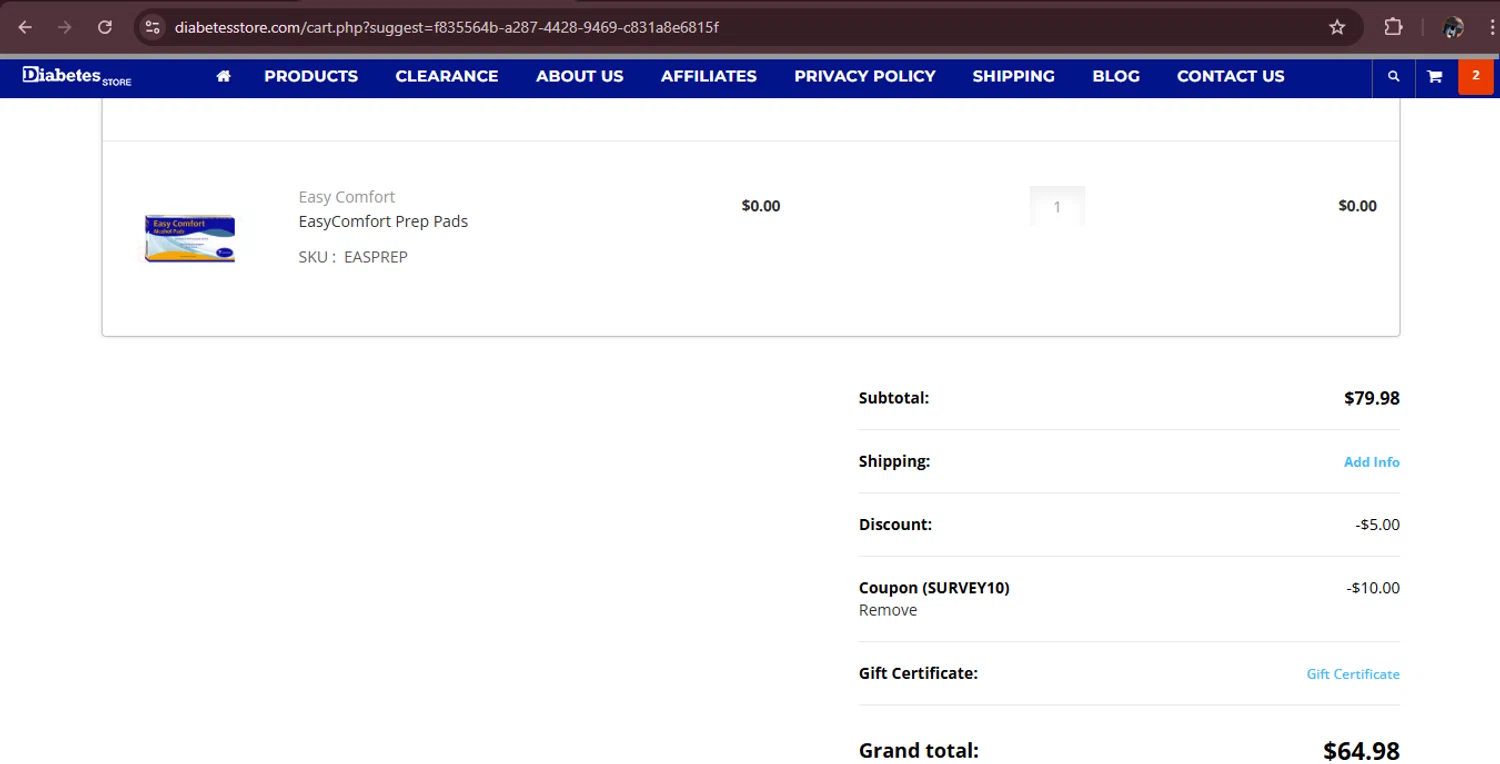Click the SKU : EASPREP text

(353, 257)
